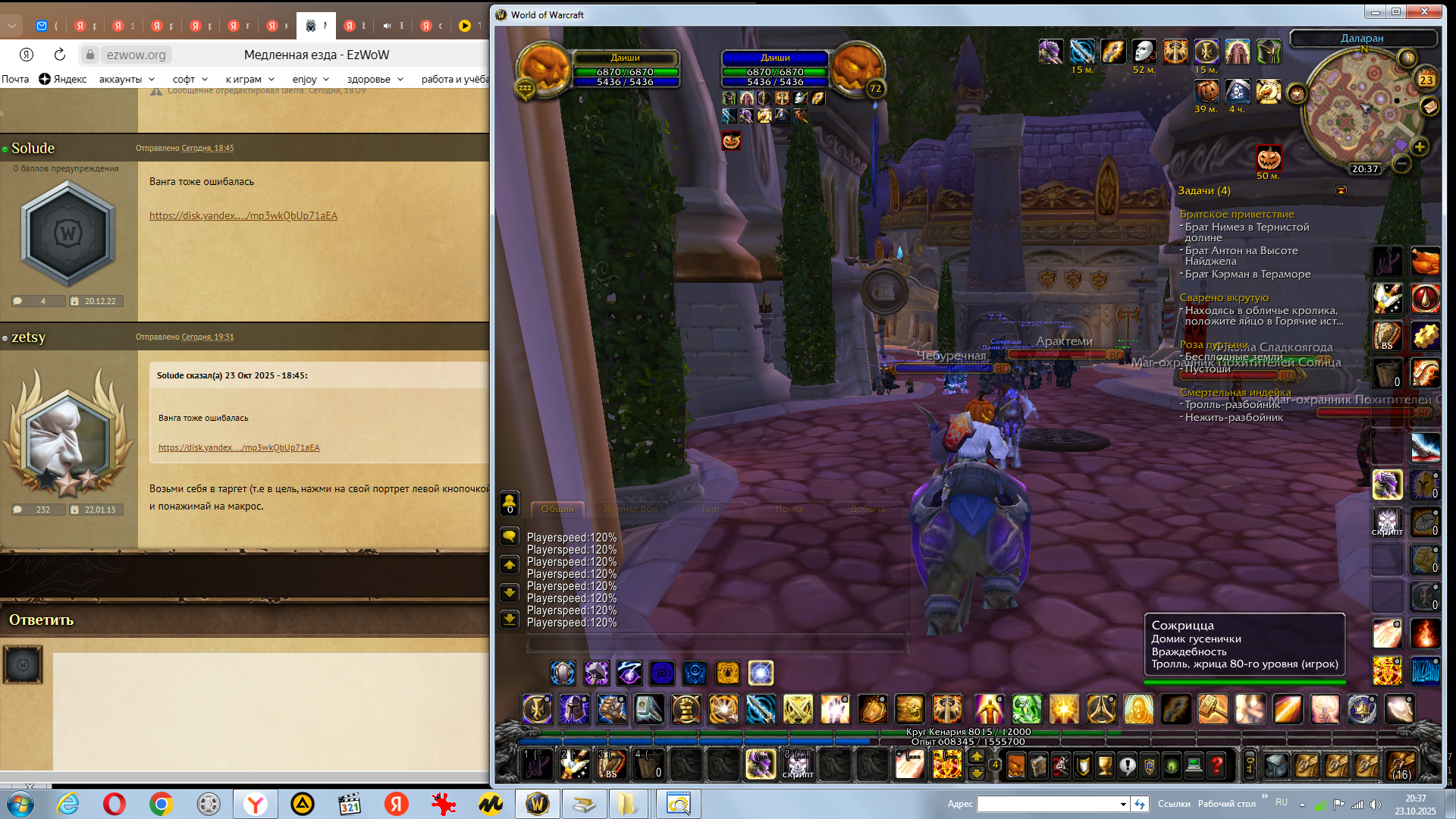Open the backpack bag slot

tap(1401, 765)
